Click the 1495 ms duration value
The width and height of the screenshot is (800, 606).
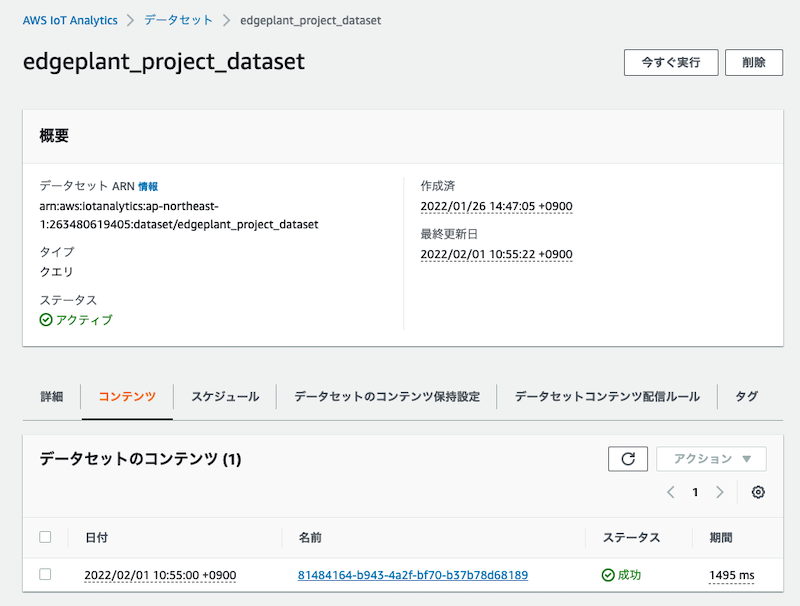pos(732,575)
